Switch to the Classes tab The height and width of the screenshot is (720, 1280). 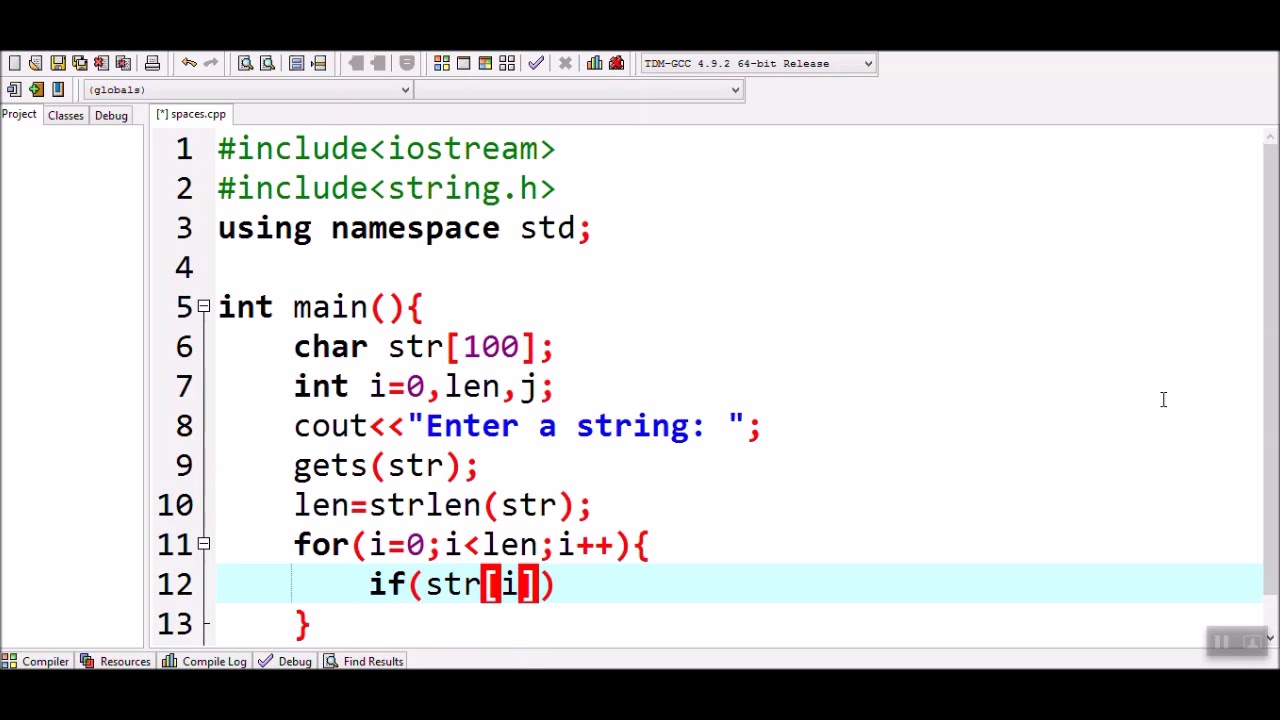(x=66, y=115)
